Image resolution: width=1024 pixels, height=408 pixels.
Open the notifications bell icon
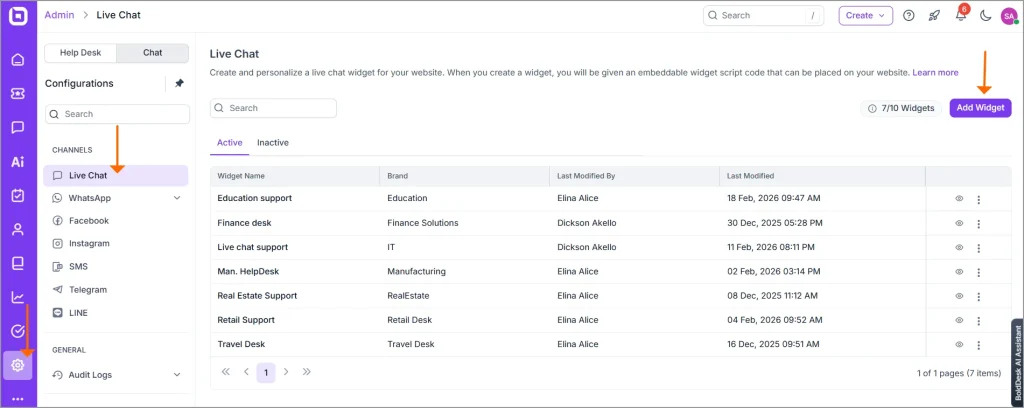(x=961, y=16)
